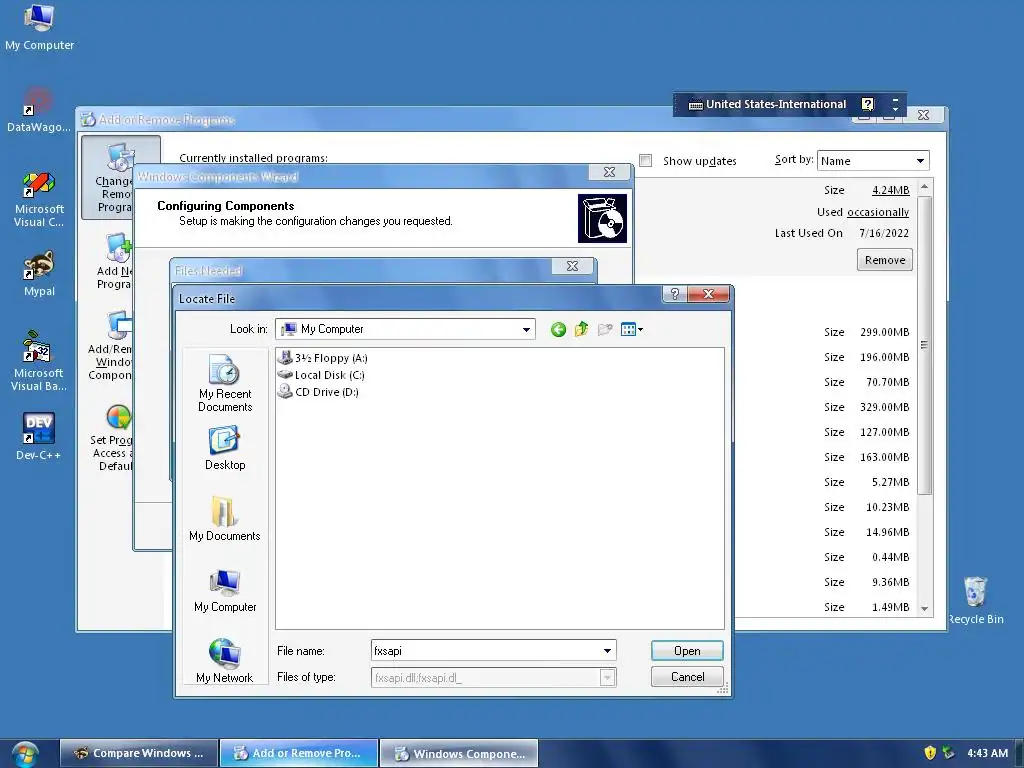Select Add/Remove Windows Components sidebar icon
The height and width of the screenshot is (768, 1024).
(x=112, y=346)
